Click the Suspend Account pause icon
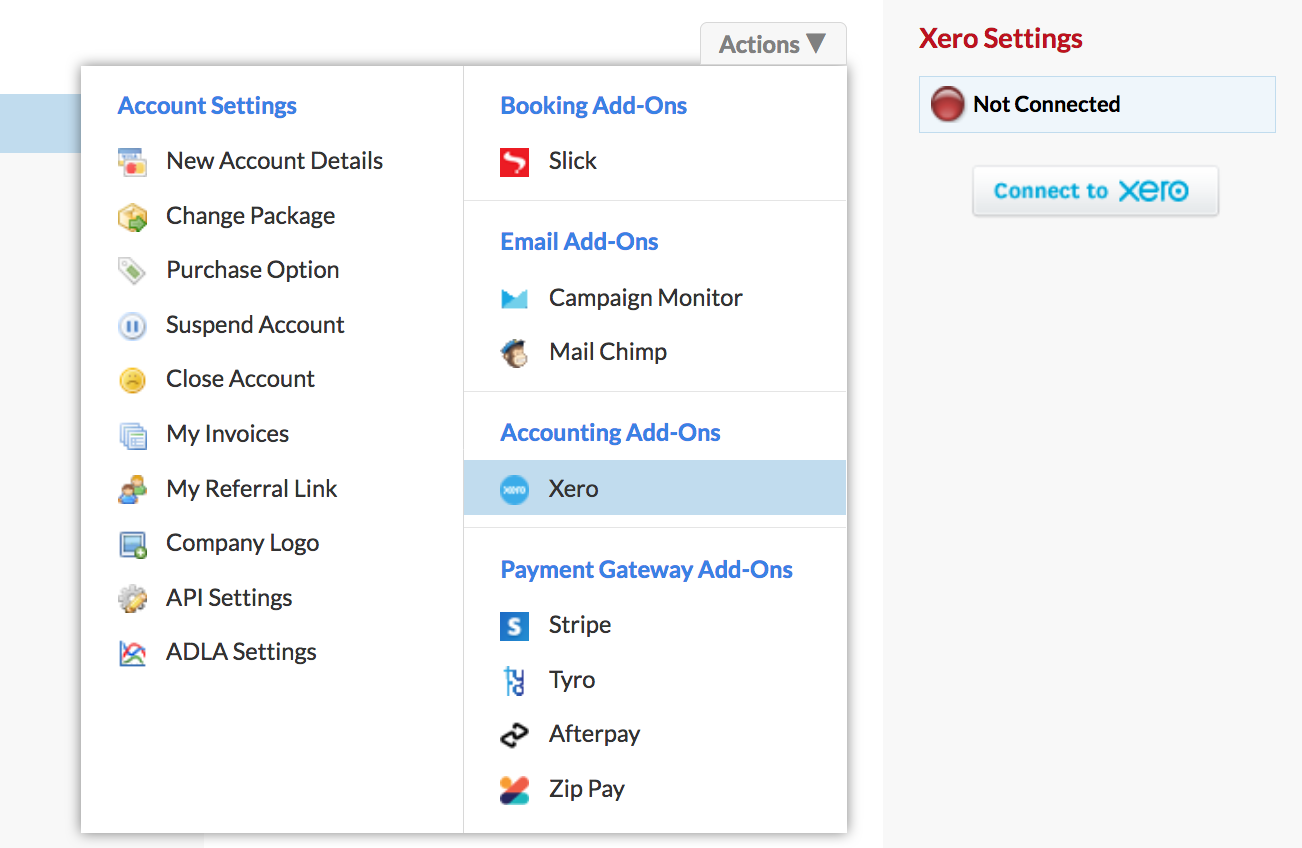This screenshot has height=848, width=1302. point(132,325)
